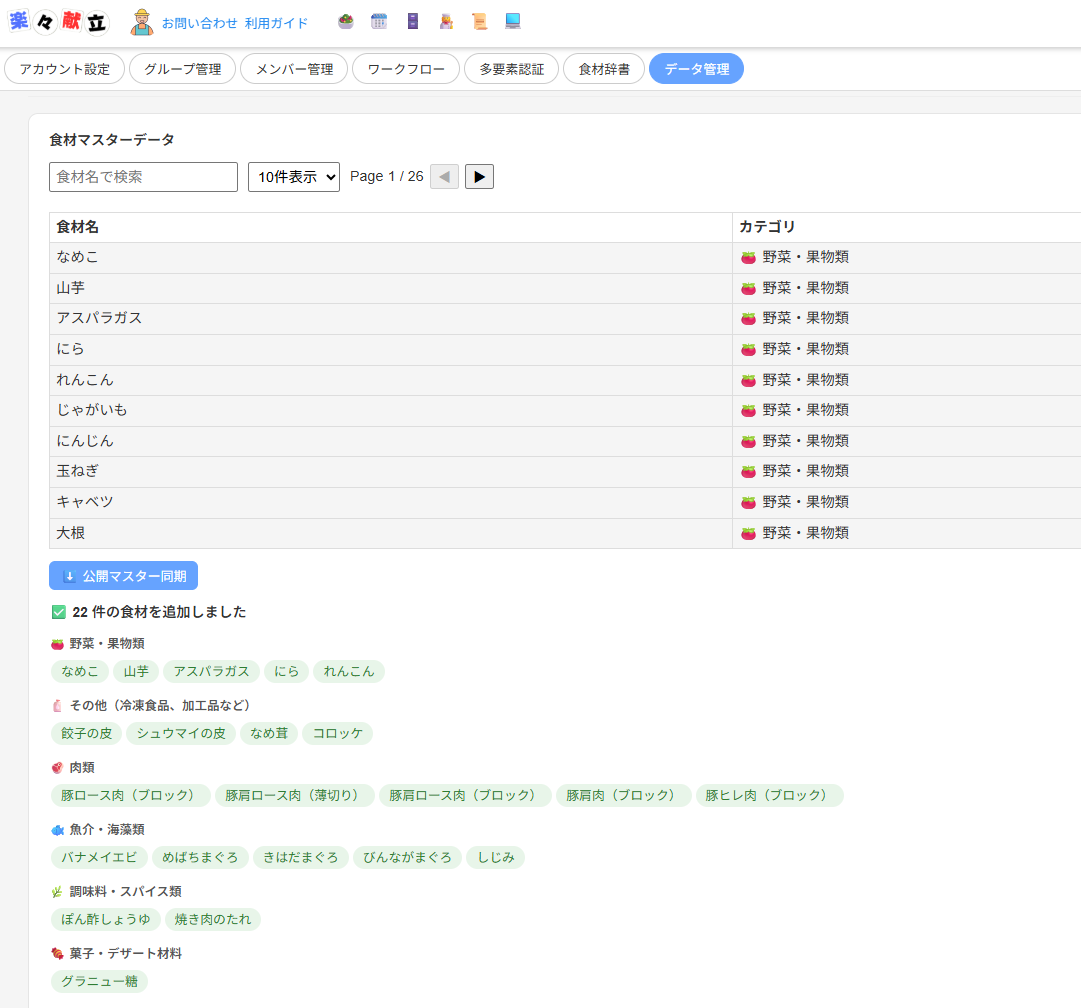Go to the next page arrow
This screenshot has height=1008, width=1081.
click(479, 177)
